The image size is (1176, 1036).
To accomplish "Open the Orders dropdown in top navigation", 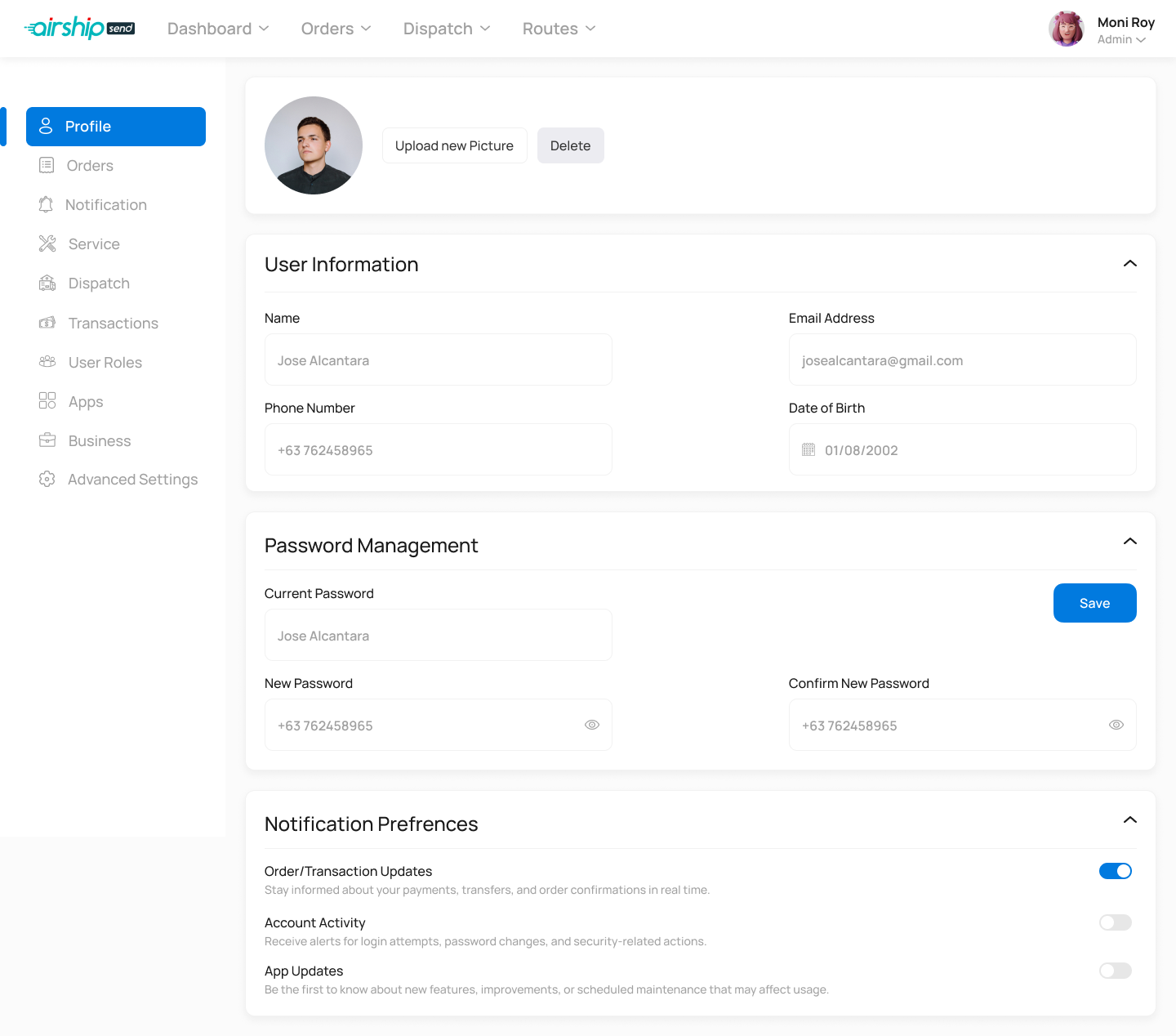I will pos(336,29).
